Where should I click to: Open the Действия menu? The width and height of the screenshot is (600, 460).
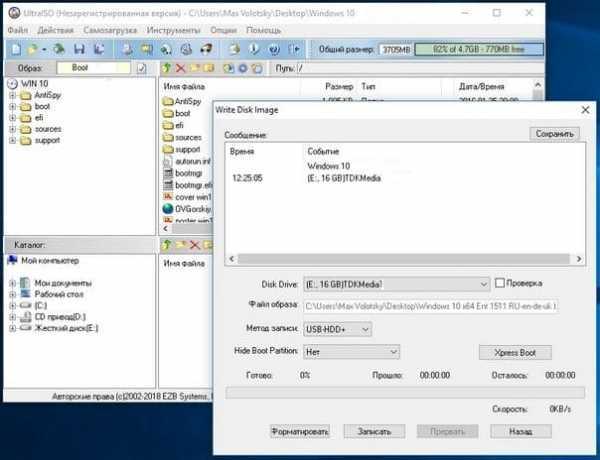click(x=55, y=30)
